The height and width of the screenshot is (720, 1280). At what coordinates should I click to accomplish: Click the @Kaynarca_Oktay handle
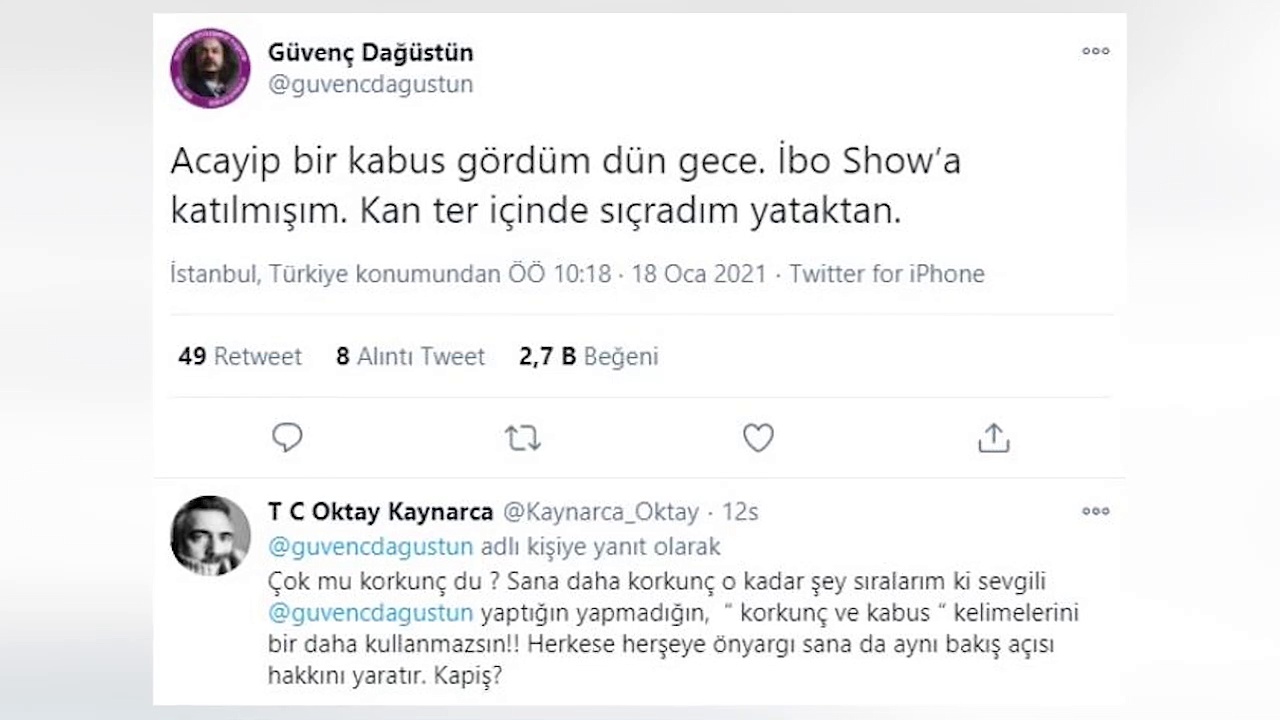(x=600, y=512)
